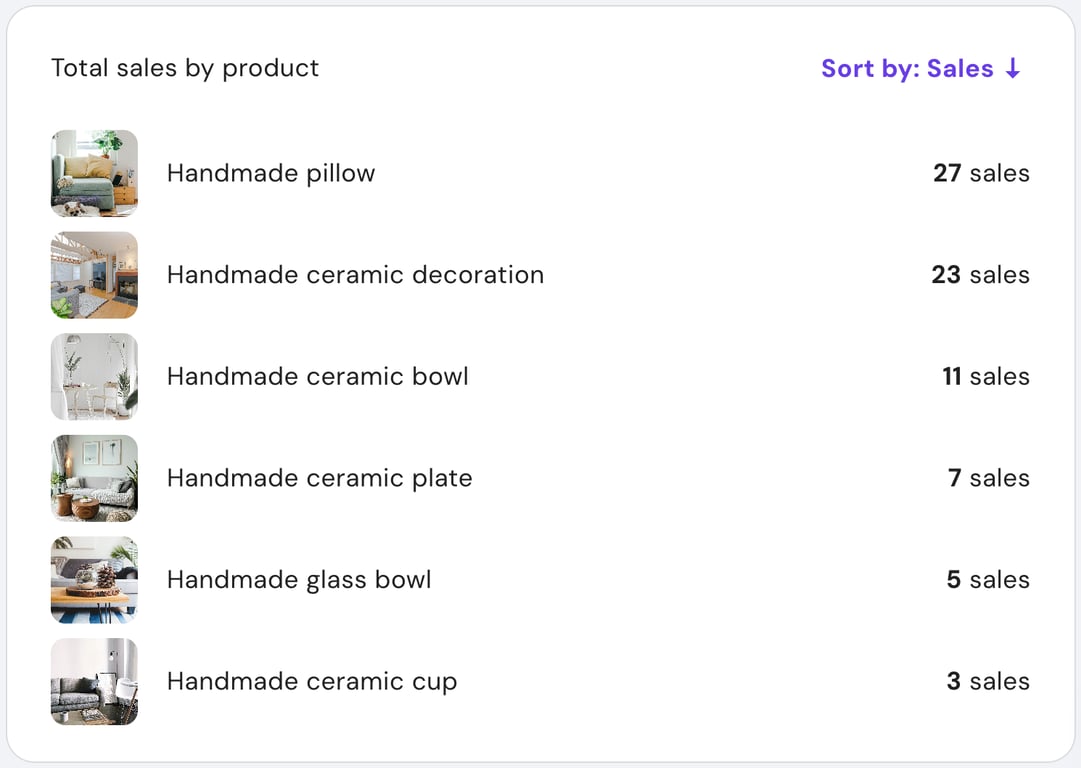Click the downward sort arrow icon
The width and height of the screenshot is (1081, 768).
click(x=1015, y=68)
